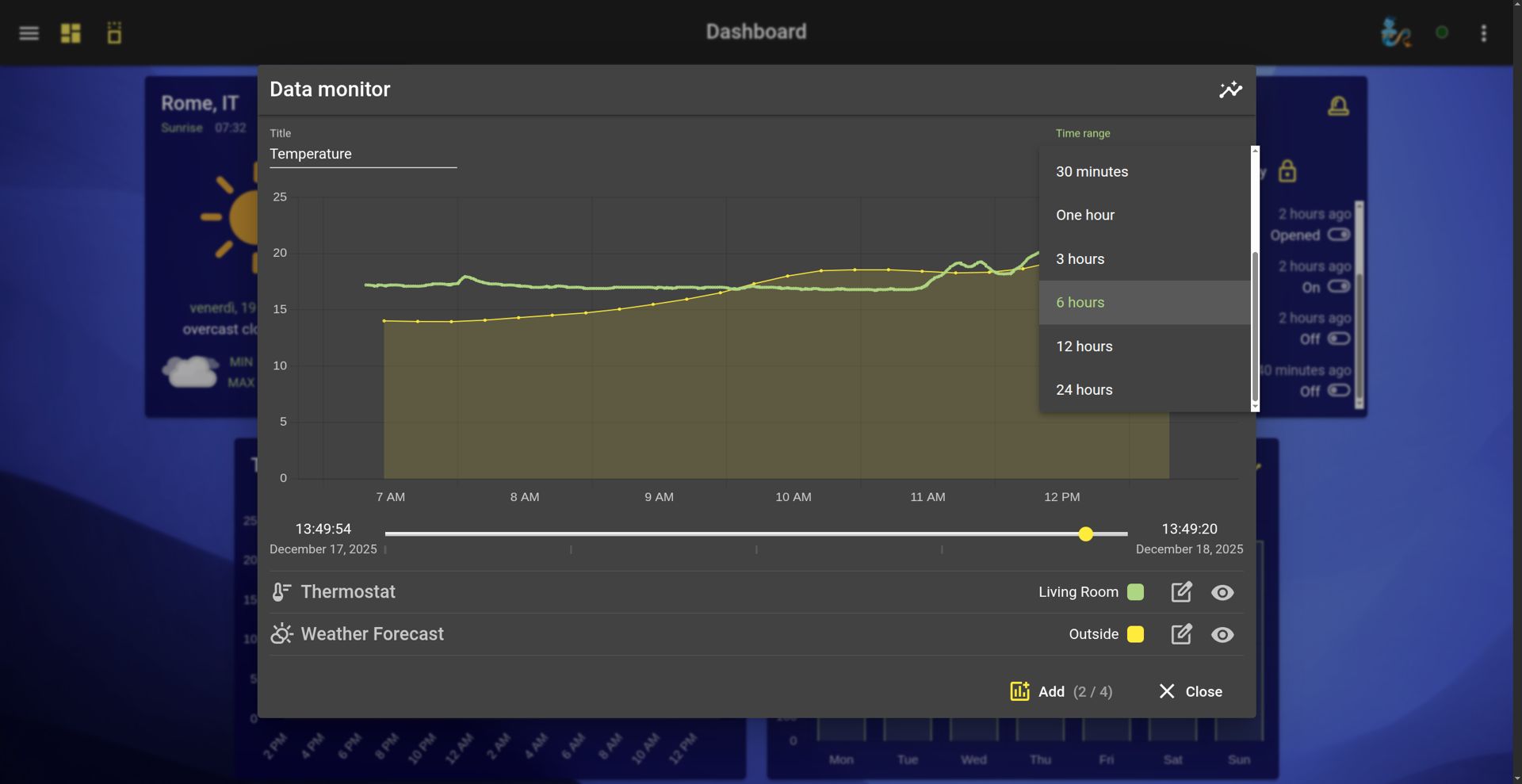Hide the Thermostat Living Room series

tap(1222, 592)
